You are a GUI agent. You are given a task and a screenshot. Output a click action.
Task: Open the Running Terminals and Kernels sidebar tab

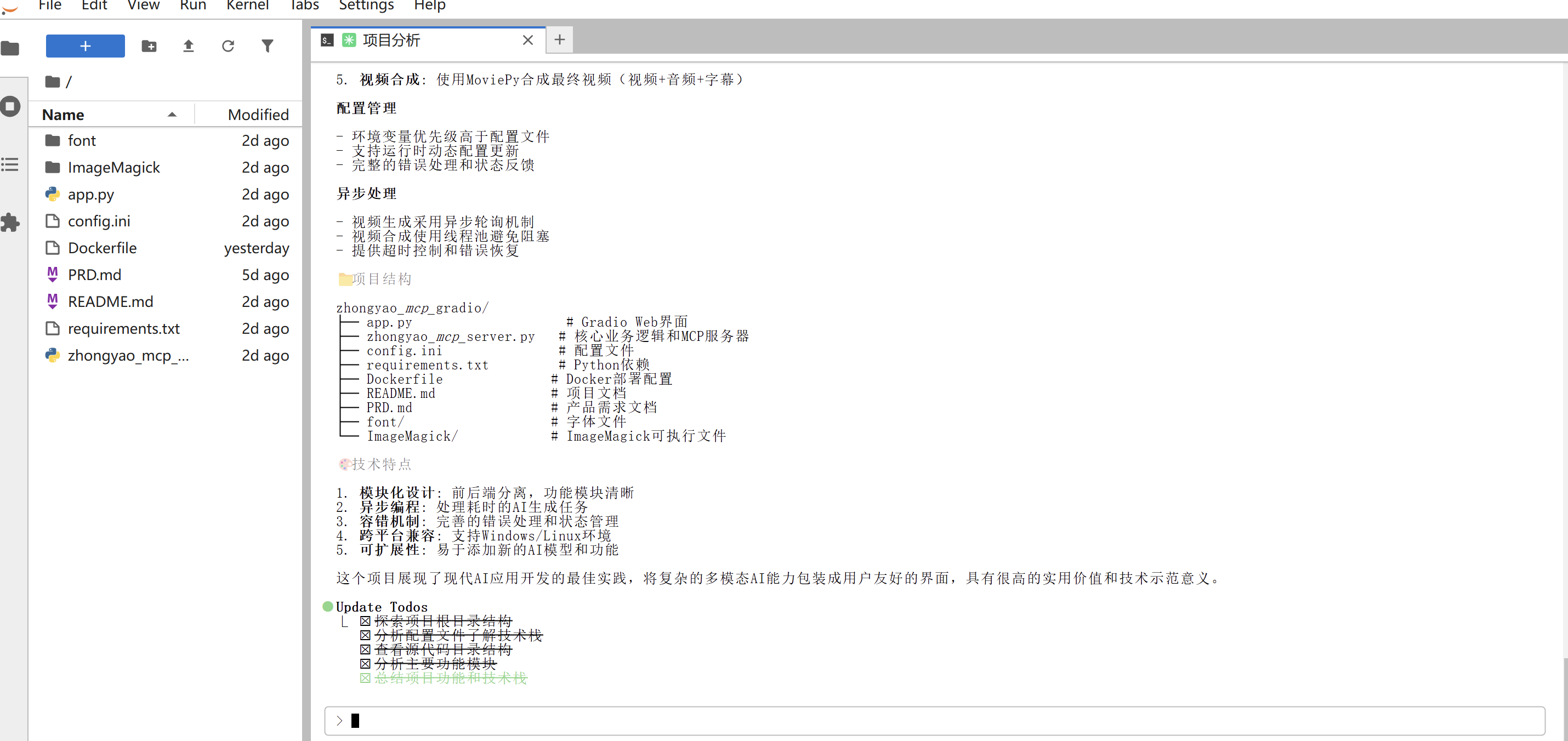point(10,106)
